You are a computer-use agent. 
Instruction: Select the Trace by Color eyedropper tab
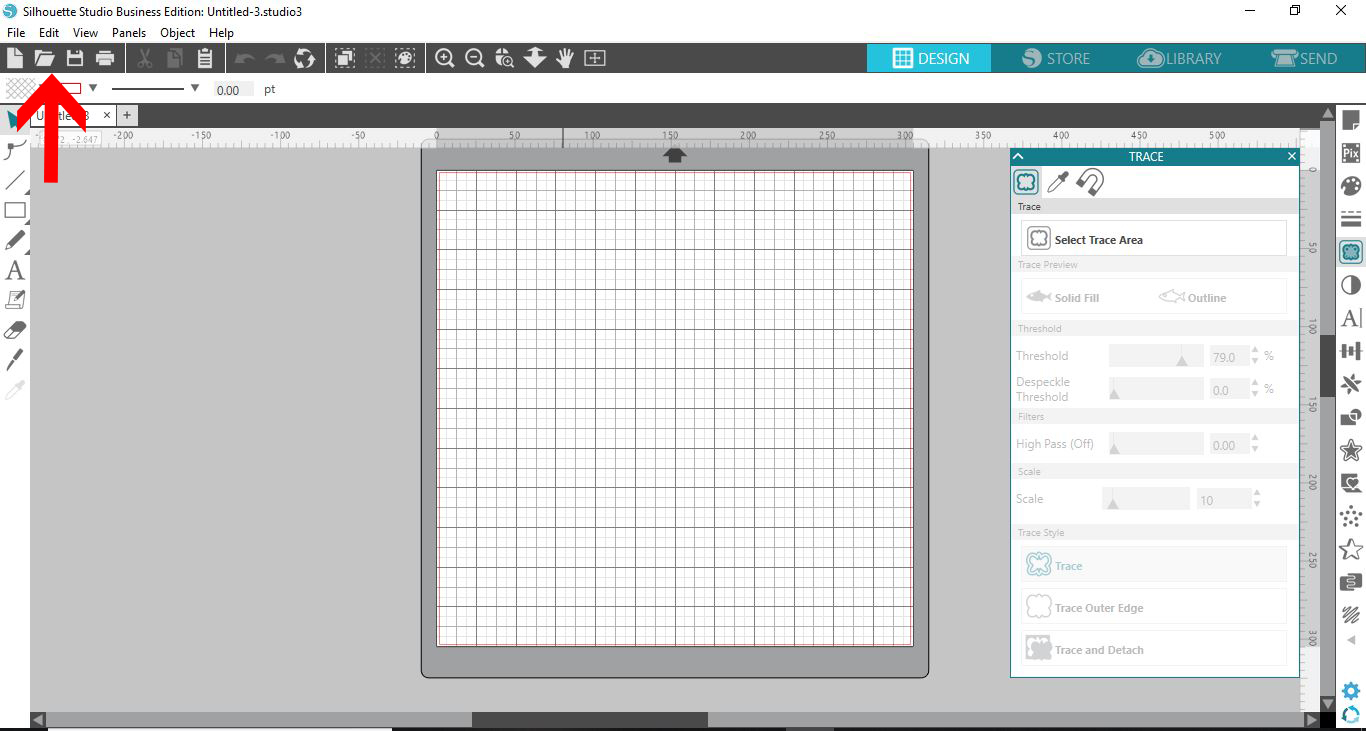[x=1058, y=182]
